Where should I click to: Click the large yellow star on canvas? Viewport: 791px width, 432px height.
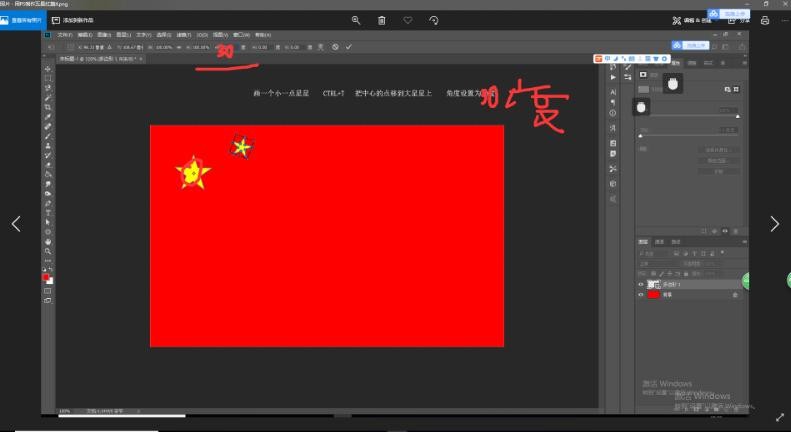coord(193,173)
